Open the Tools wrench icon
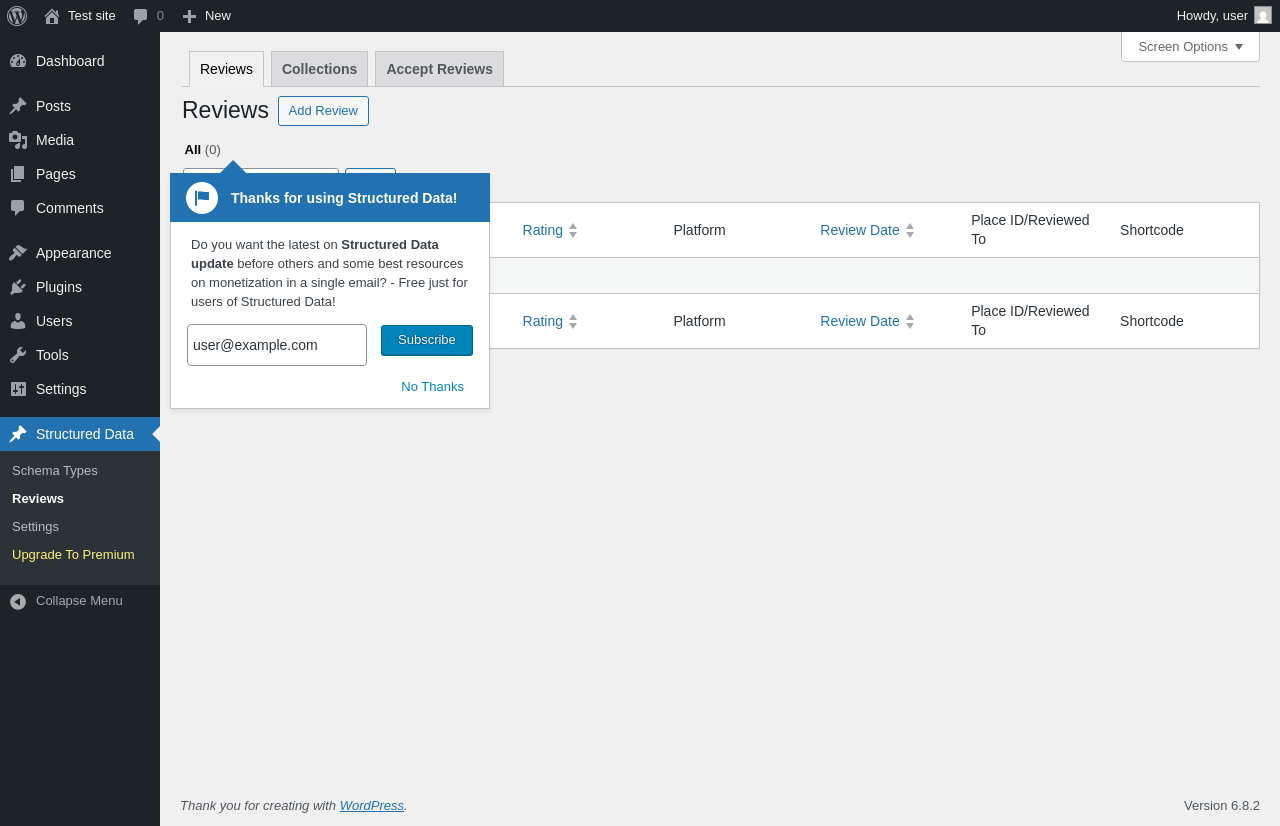1280x826 pixels. pos(18,355)
